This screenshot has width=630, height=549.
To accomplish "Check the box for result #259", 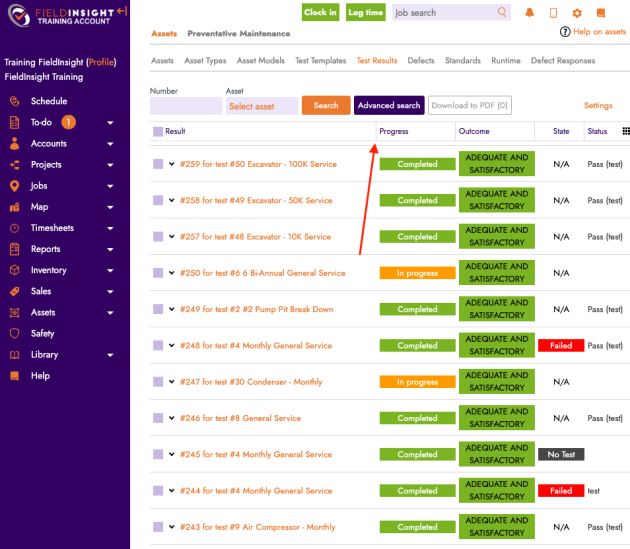I will tap(158, 164).
